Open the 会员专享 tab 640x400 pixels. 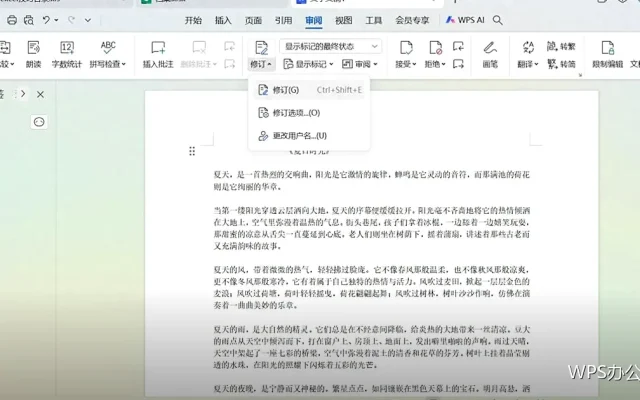coord(412,20)
